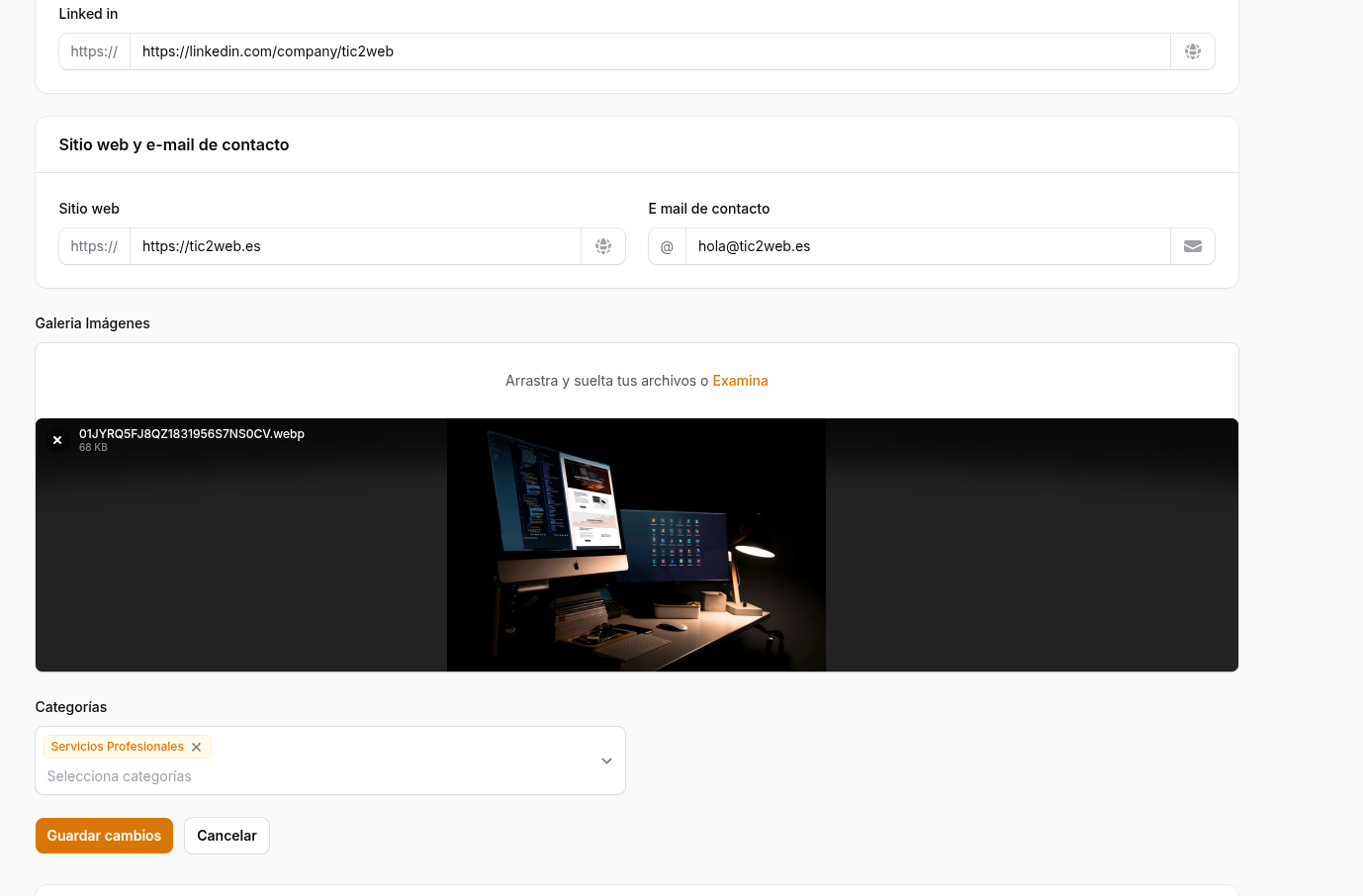This screenshot has width=1363, height=896.
Task: Click the https:// prefix of the Sitio web field
Action: [x=94, y=245]
